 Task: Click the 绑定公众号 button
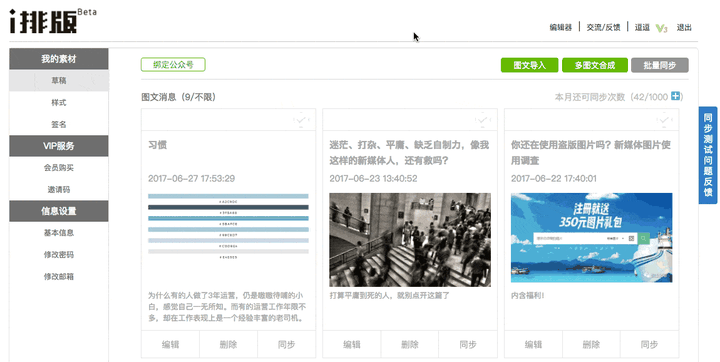pyautogui.click(x=173, y=65)
